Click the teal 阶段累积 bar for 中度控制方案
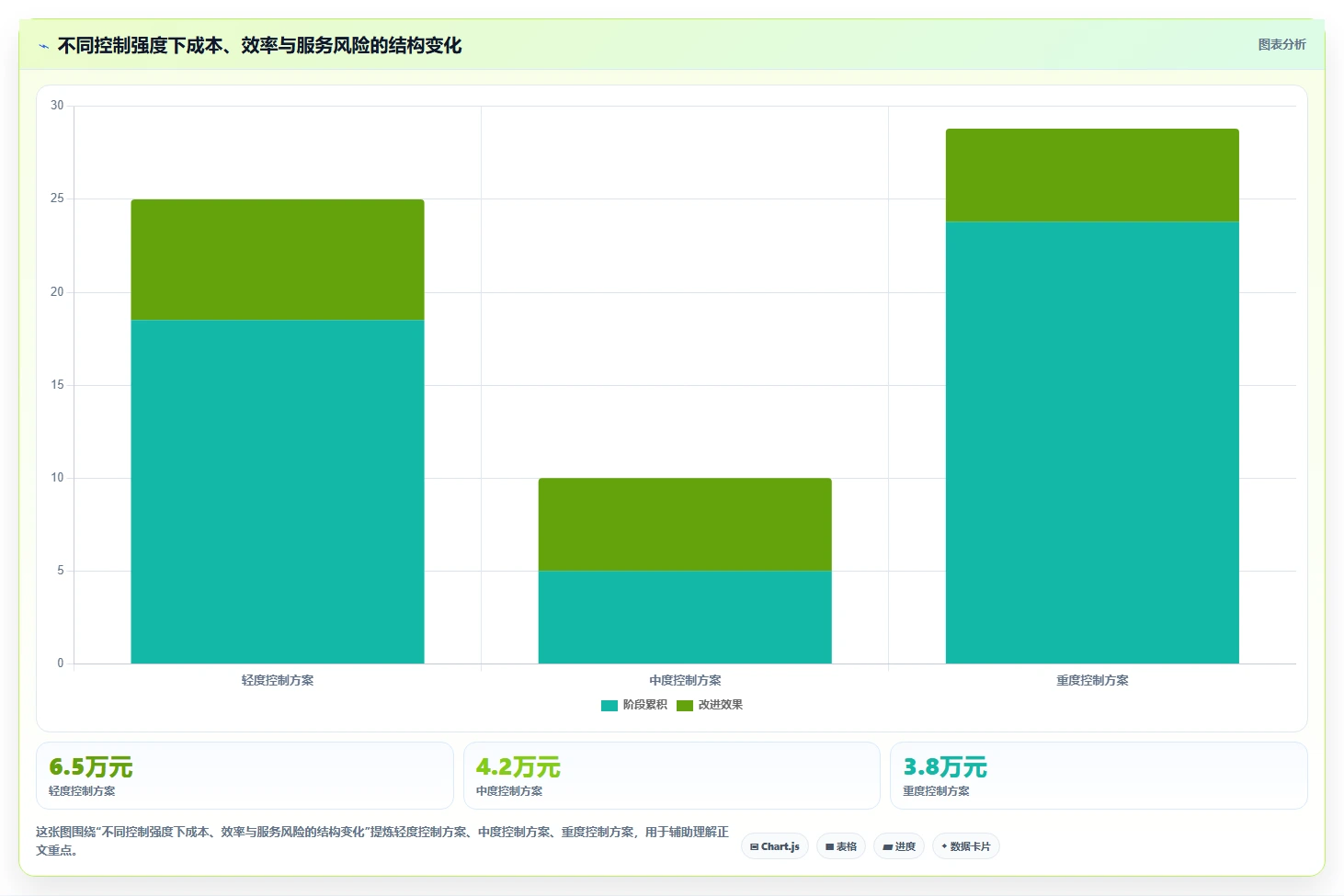The width and height of the screenshot is (1344, 896). click(685, 617)
